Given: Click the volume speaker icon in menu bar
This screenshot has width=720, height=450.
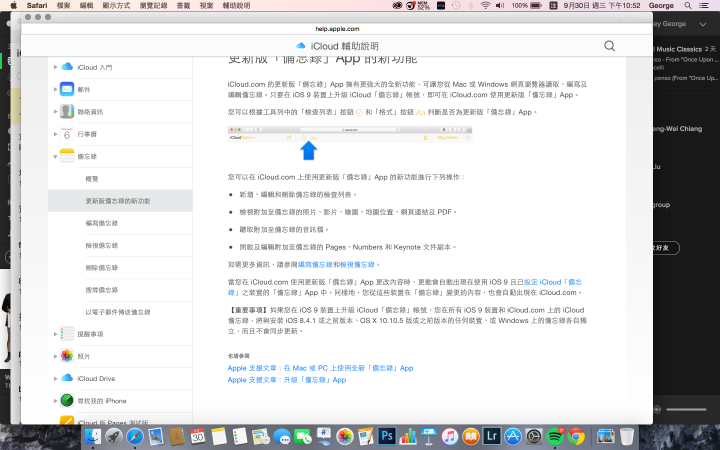Looking at the screenshot, I should click(x=500, y=6).
